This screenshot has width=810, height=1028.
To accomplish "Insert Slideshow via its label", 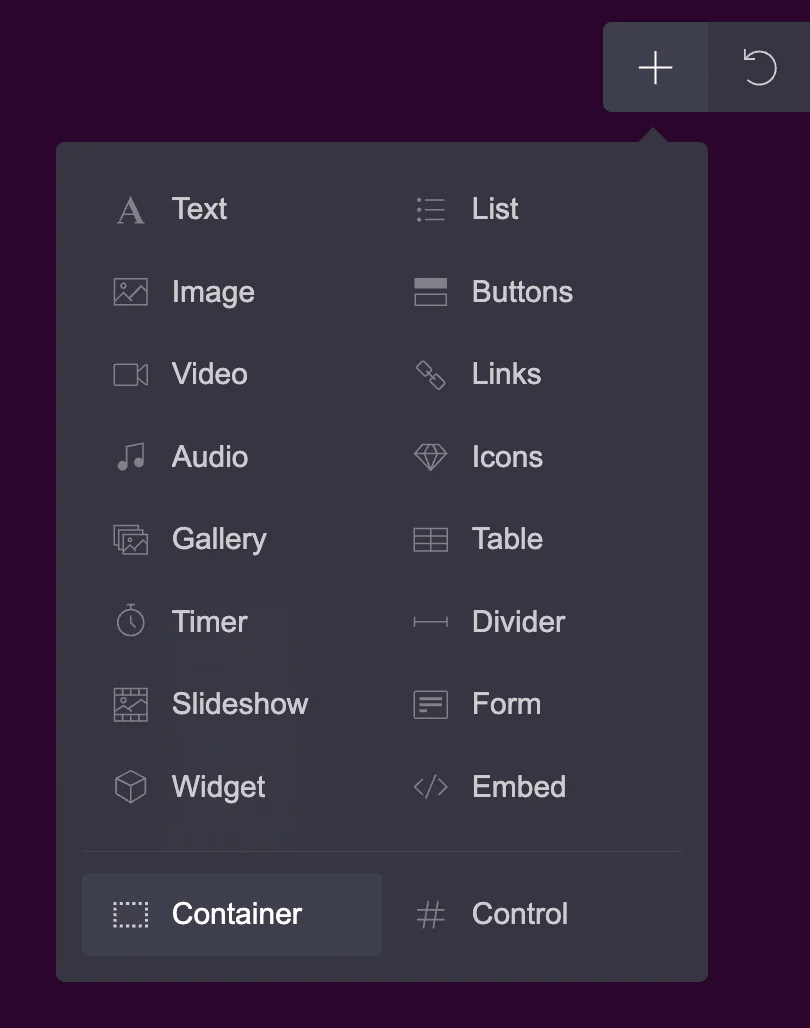I will 240,704.
